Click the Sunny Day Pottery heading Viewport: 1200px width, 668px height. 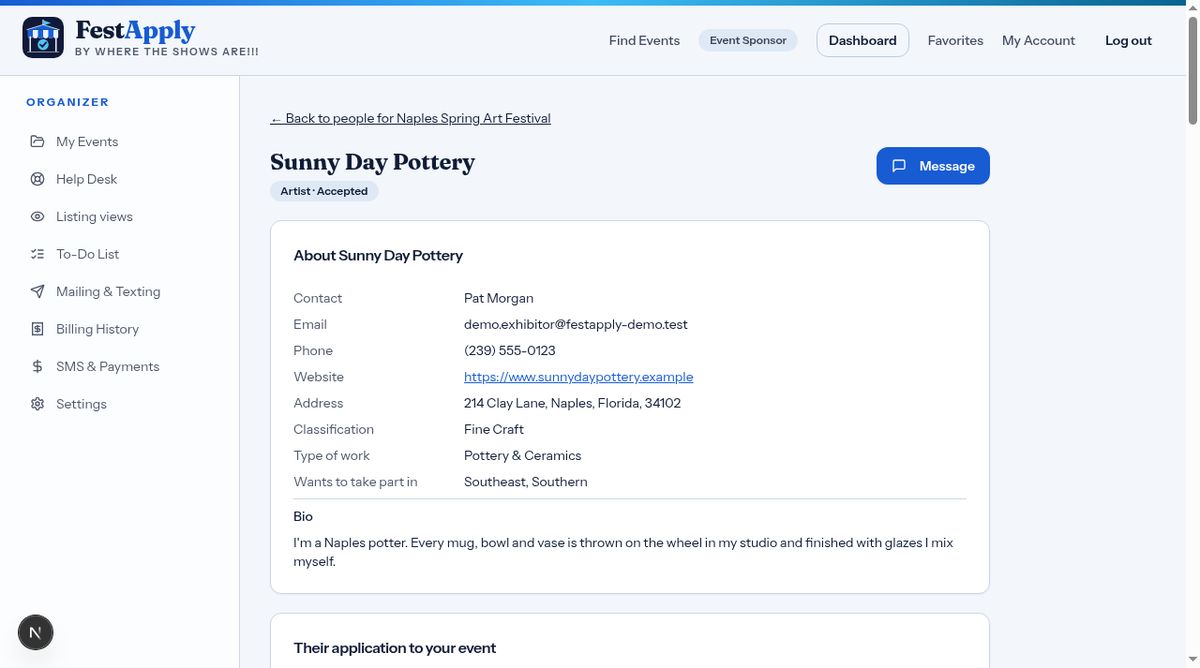pos(372,162)
